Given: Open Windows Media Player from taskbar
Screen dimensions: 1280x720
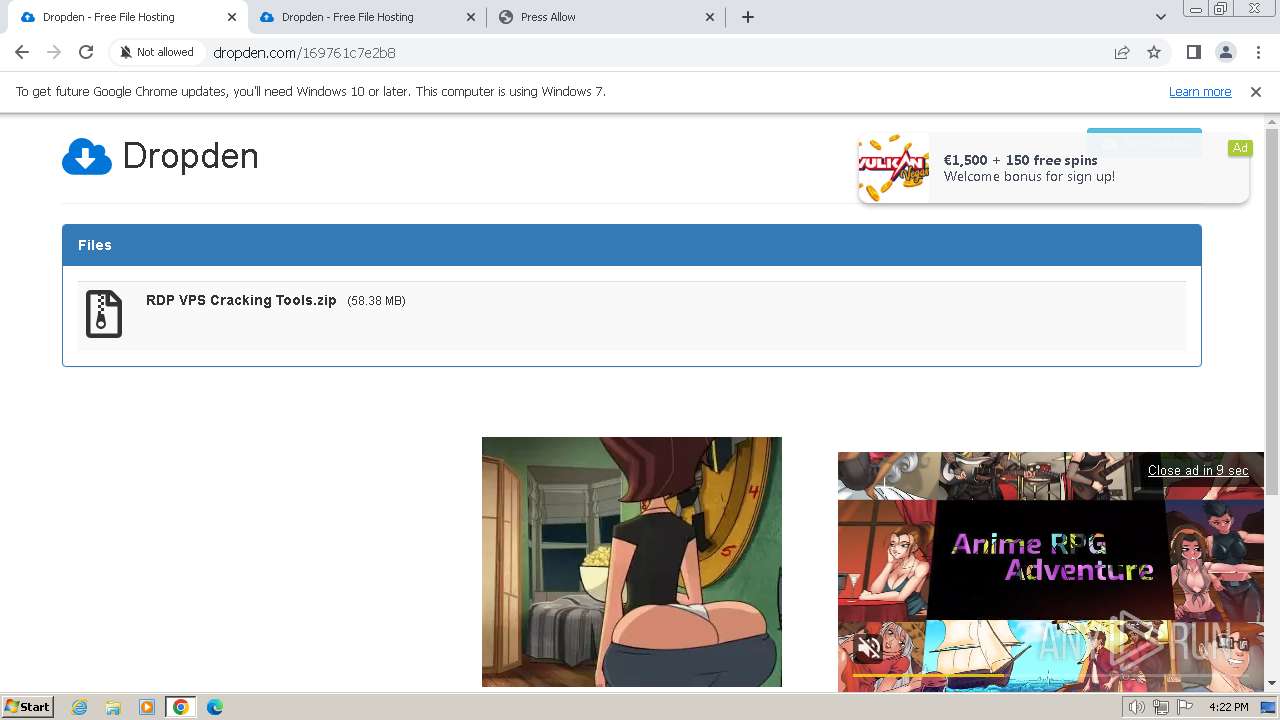Looking at the screenshot, I should 147,707.
